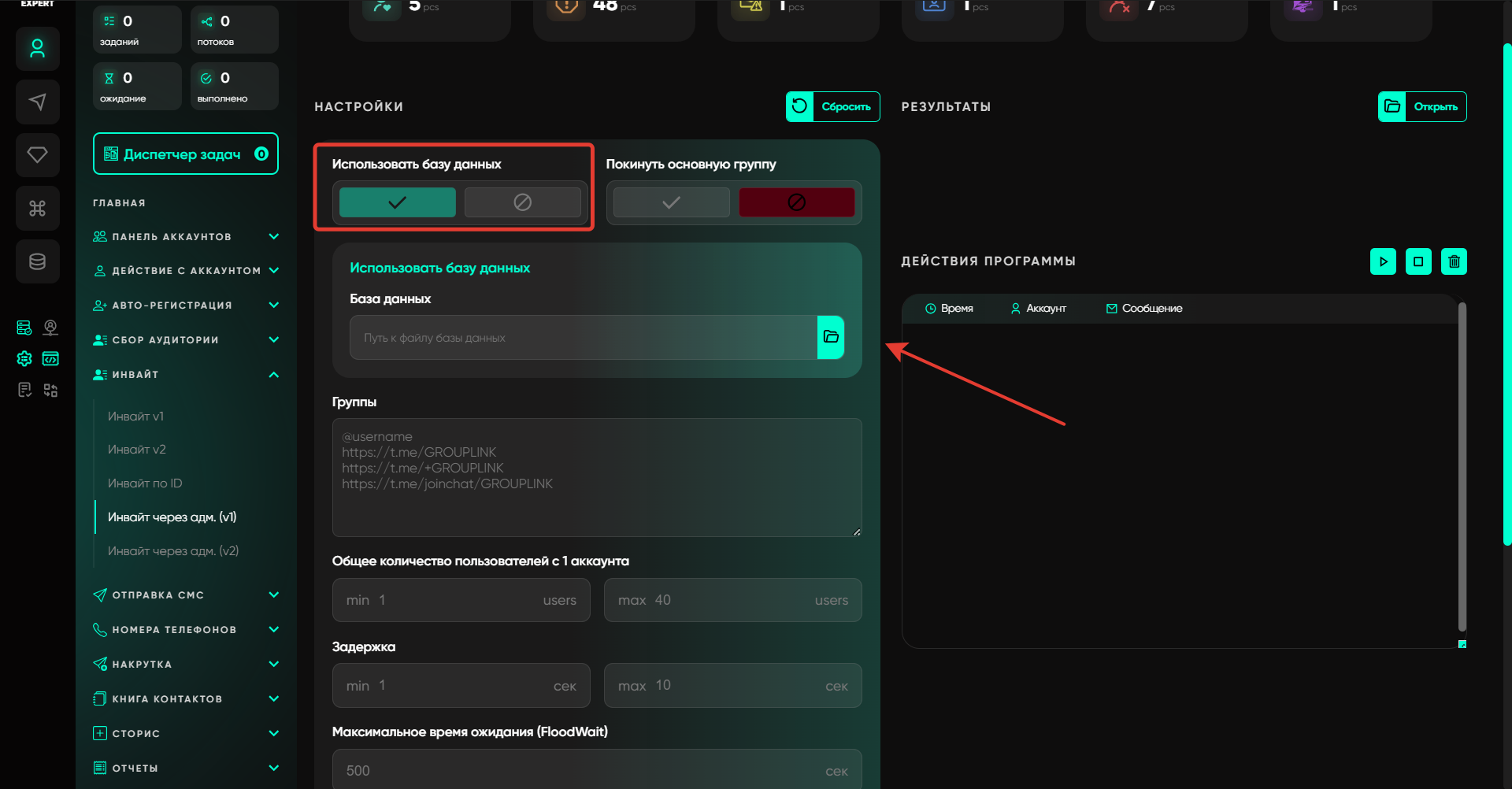
Task: Click the play icon in program actions
Action: pyautogui.click(x=1383, y=261)
